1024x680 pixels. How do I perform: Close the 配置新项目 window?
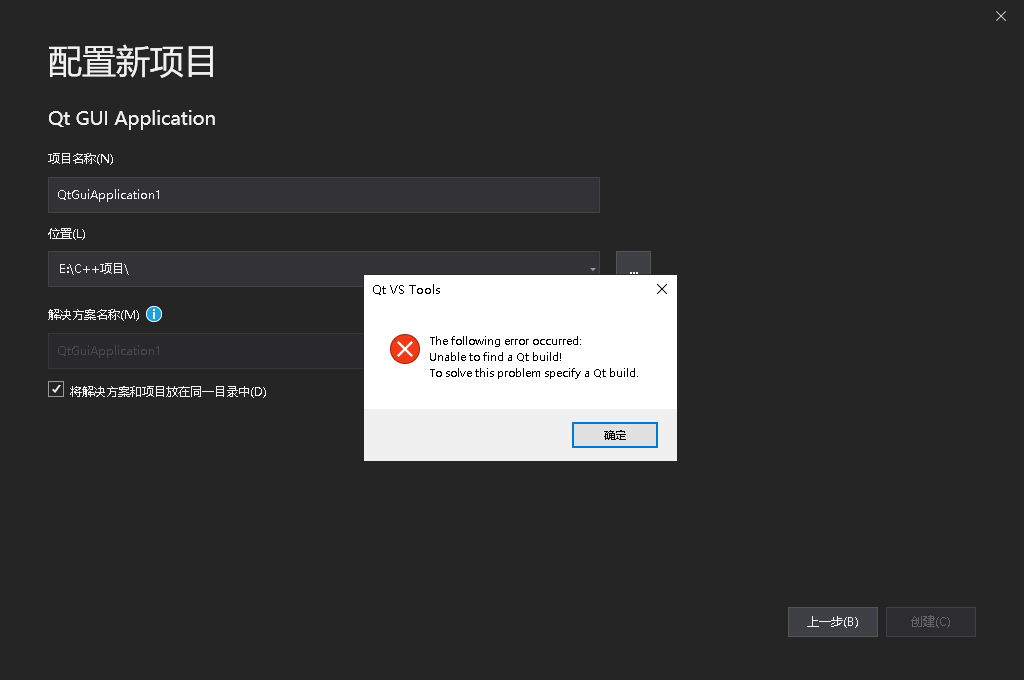tap(1000, 16)
